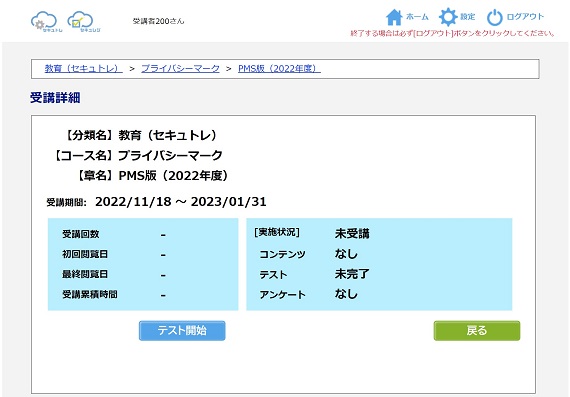Viewport: 570px width, 397px height.
Task: Click the Home house icon
Action: tap(394, 17)
